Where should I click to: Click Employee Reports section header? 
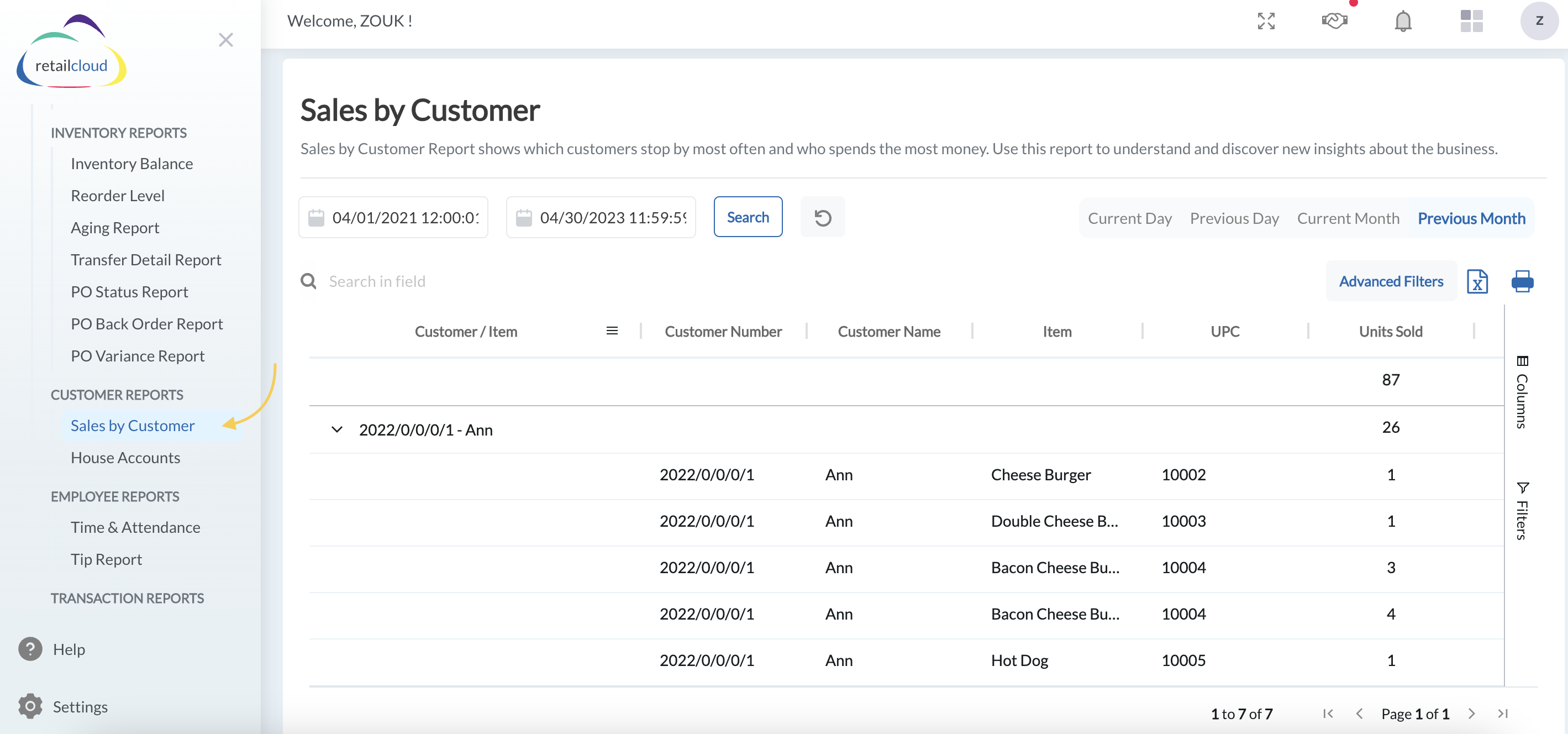coord(114,496)
